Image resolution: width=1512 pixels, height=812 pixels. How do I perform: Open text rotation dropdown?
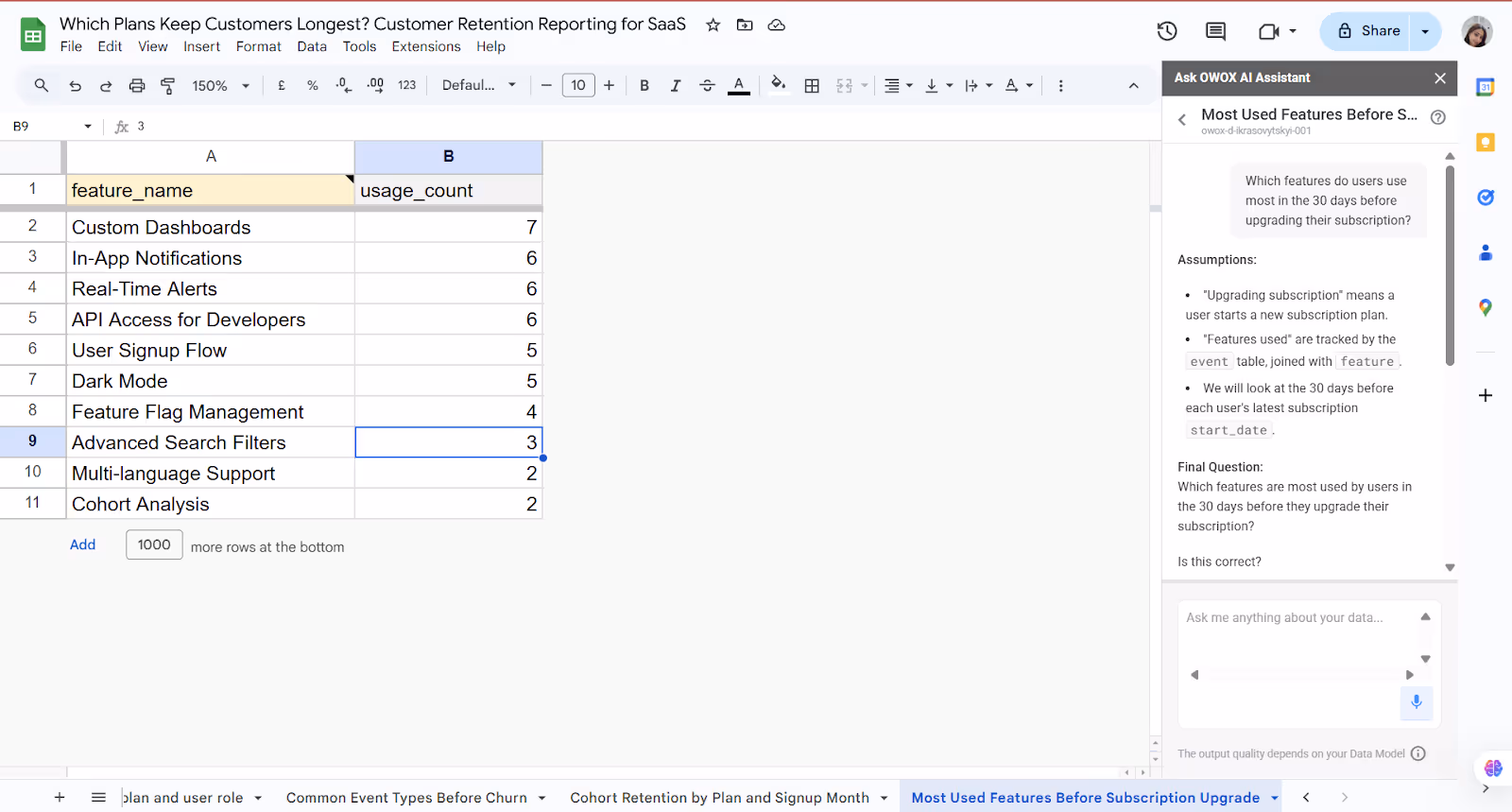(1019, 85)
